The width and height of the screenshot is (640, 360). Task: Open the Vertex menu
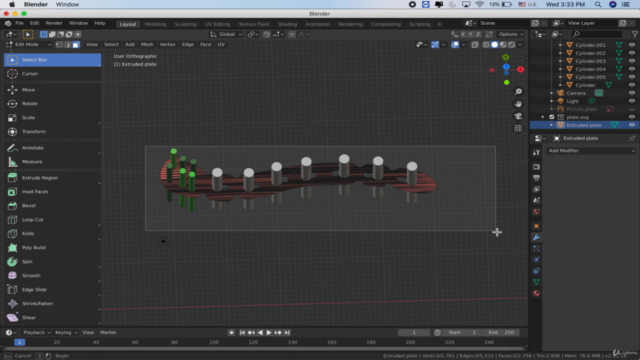167,44
